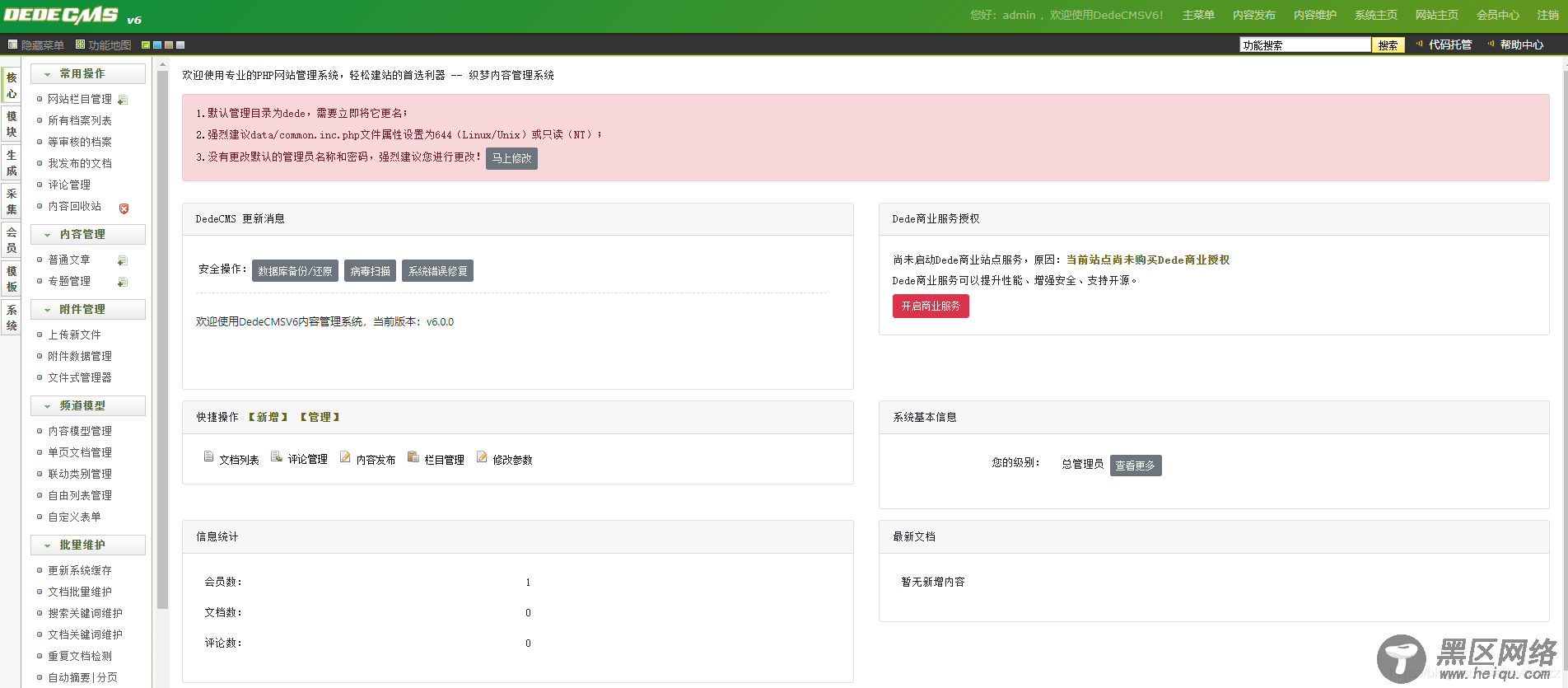Open 会员中心 in the top navigation
Screen dimensions: 1568x688
tap(1498, 15)
